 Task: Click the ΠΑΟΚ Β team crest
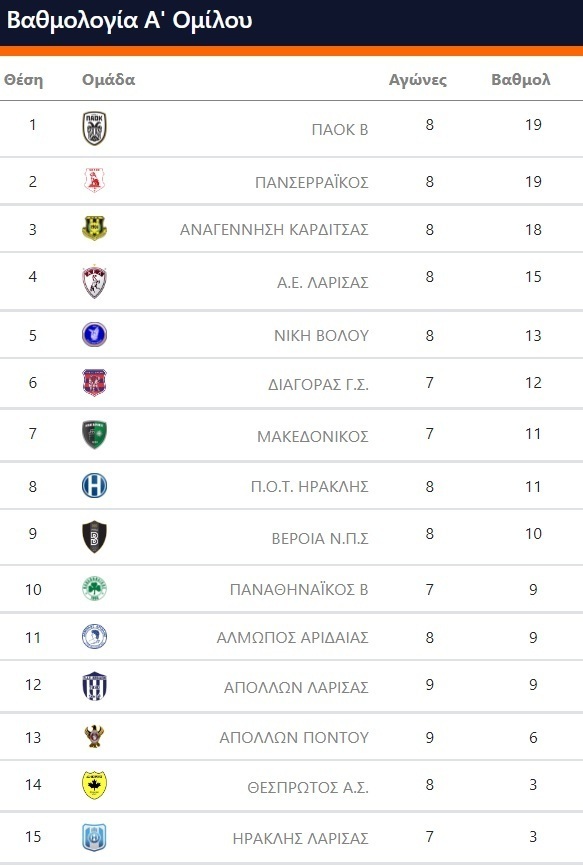coord(94,128)
